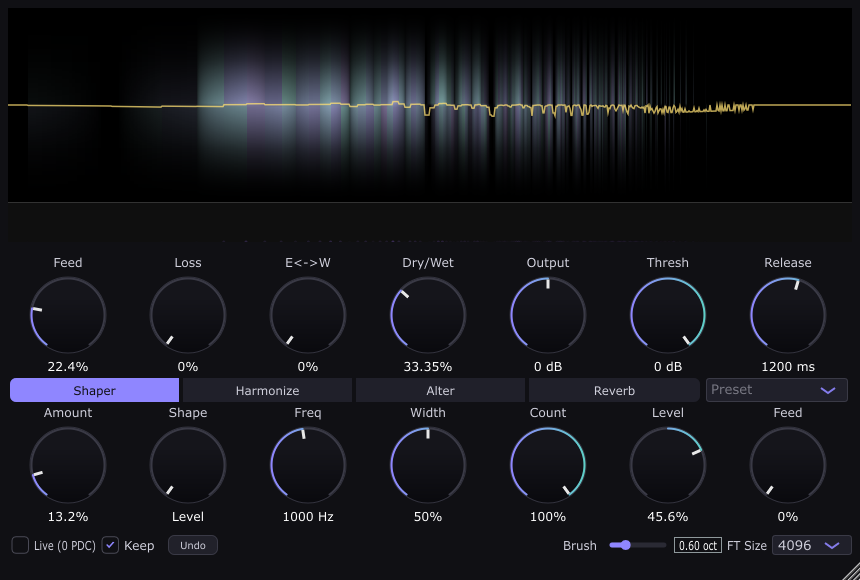Uncheck the Keep checkbox
860x580 pixels.
click(x=110, y=545)
